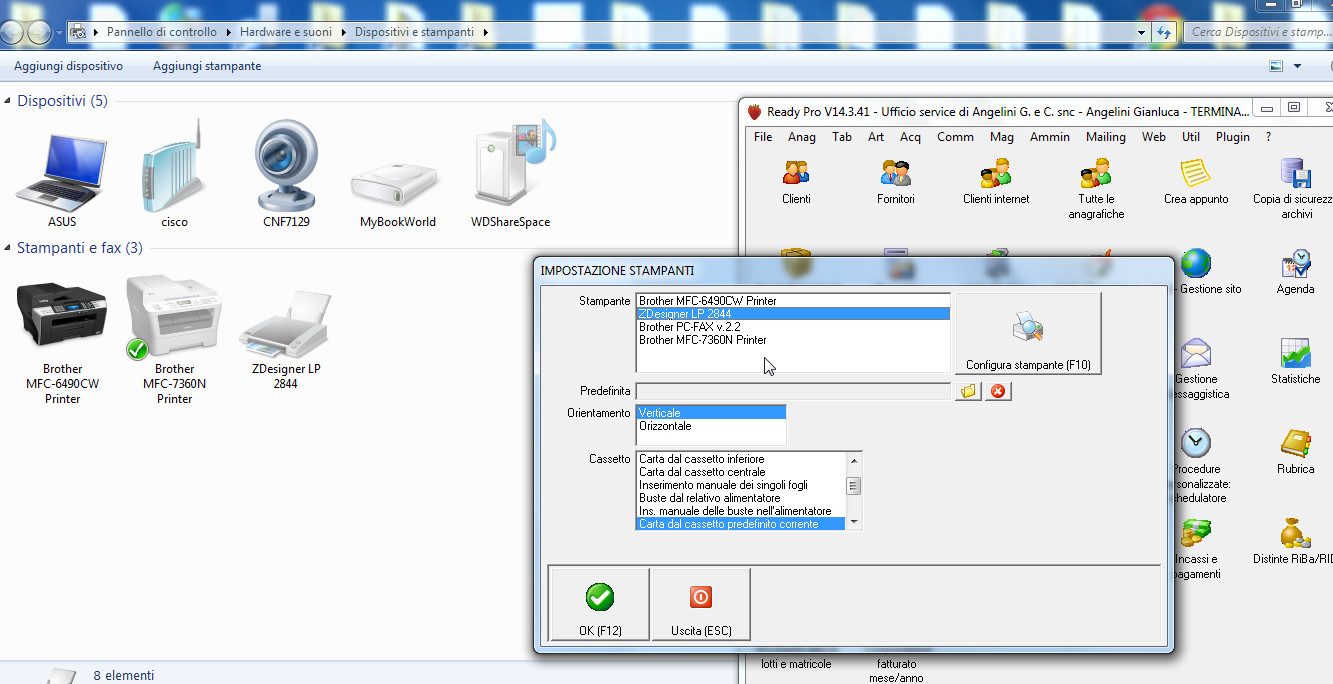The height and width of the screenshot is (684, 1333).
Task: Select Brother MFC-6490CW Printer in Stampante list
Action: point(793,300)
